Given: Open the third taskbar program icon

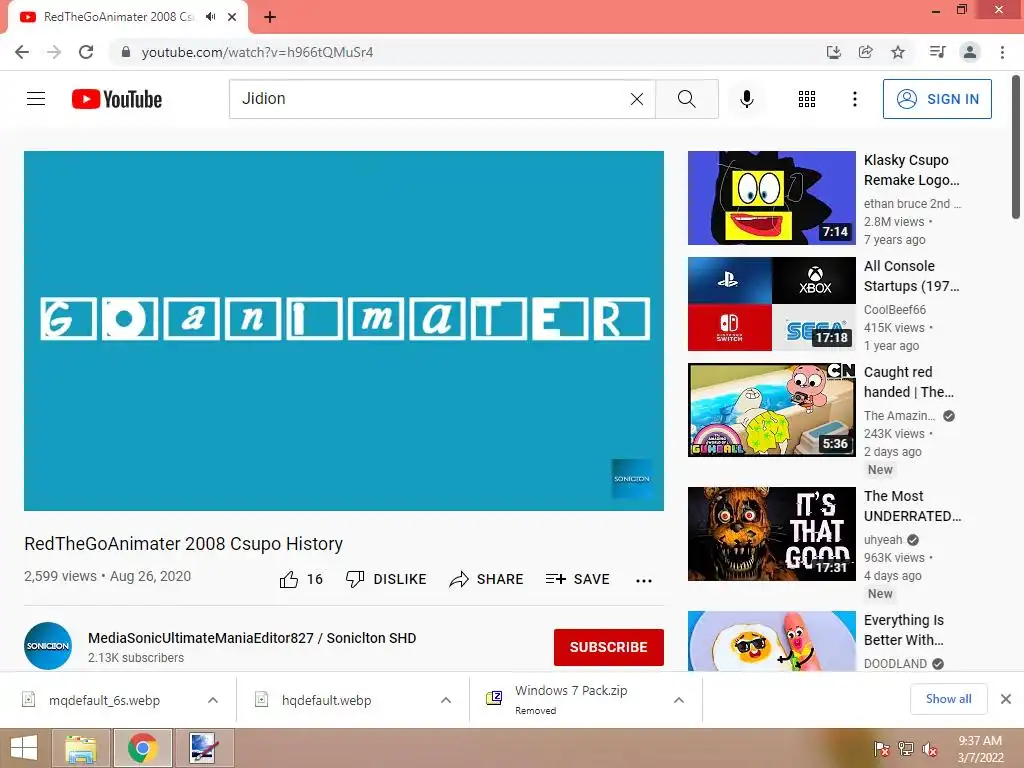Looking at the screenshot, I should (x=203, y=748).
